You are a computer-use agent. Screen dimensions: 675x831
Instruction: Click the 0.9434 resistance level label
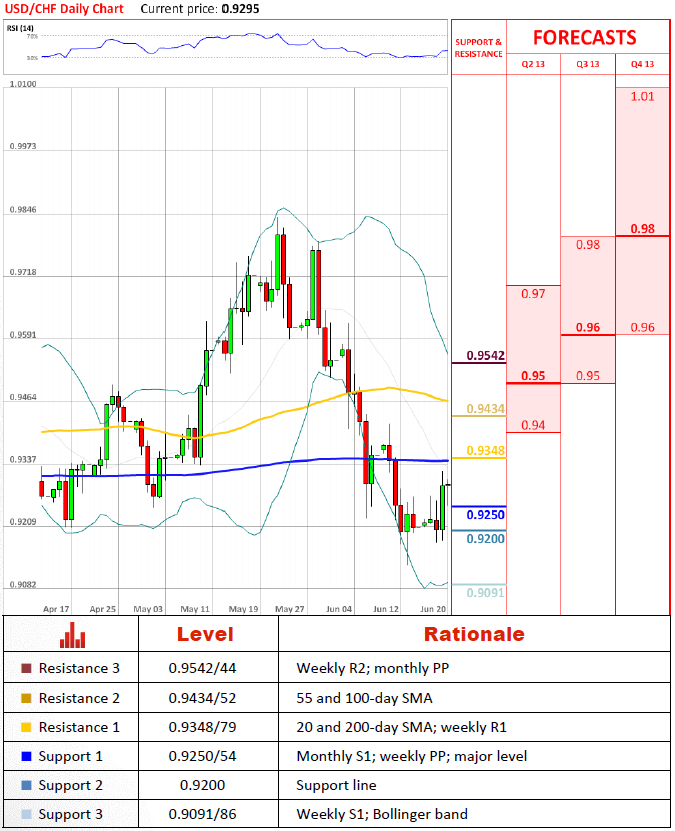(x=485, y=409)
